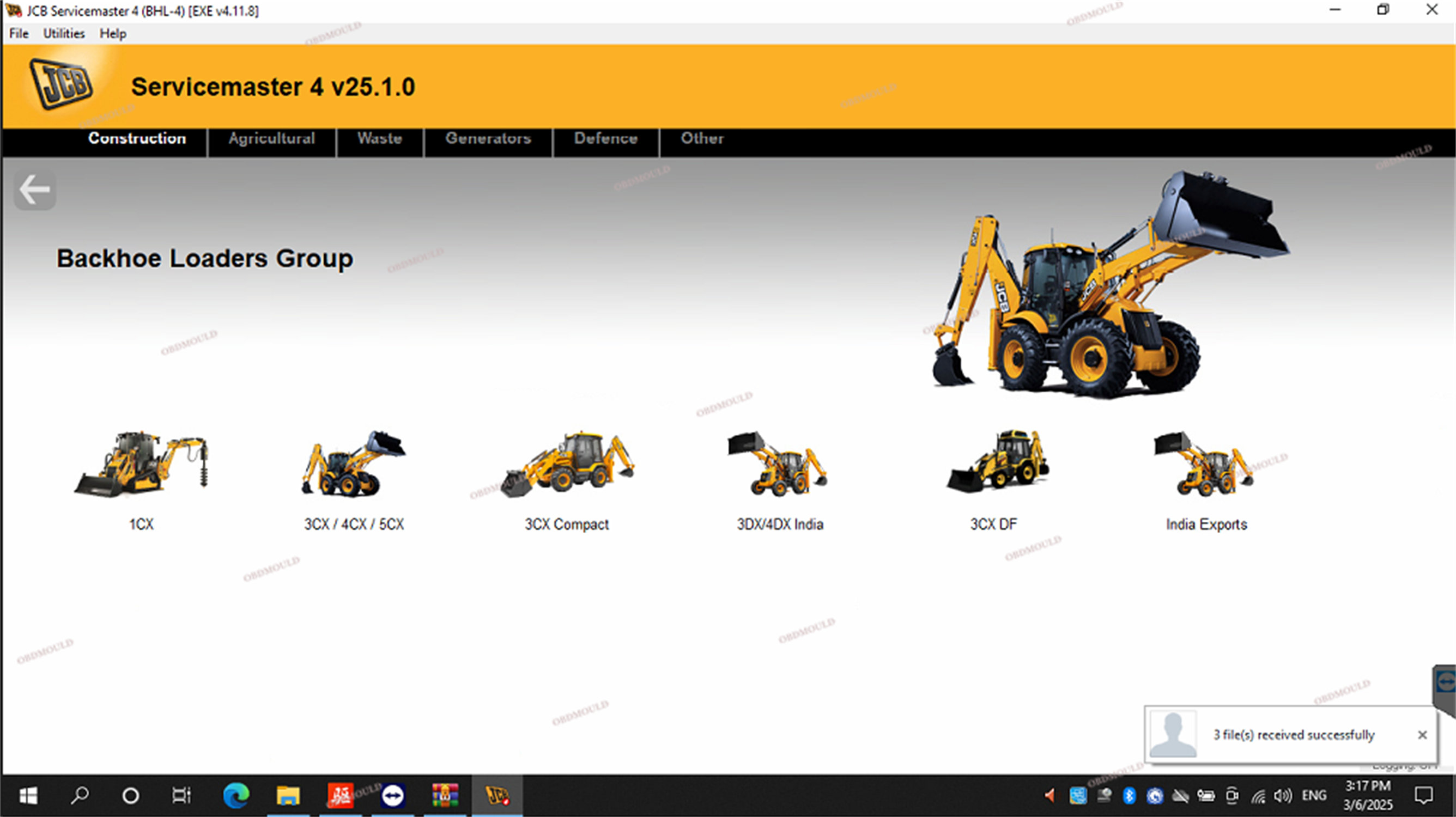
Task: Switch to the Agricultural tab
Action: (x=272, y=139)
